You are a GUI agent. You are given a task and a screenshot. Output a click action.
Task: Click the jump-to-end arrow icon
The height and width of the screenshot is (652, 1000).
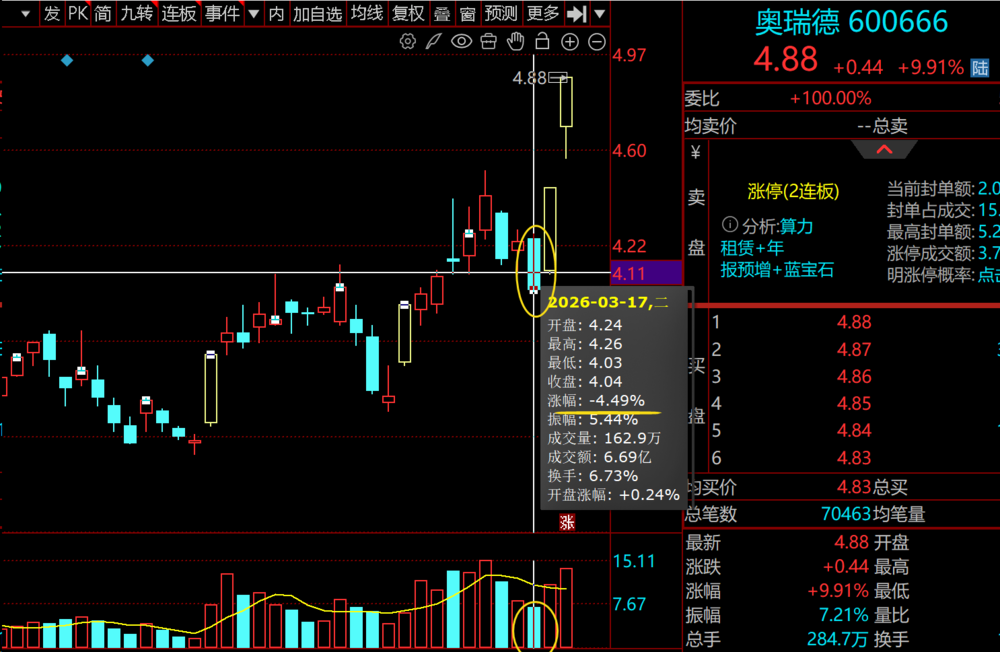[x=576, y=14]
